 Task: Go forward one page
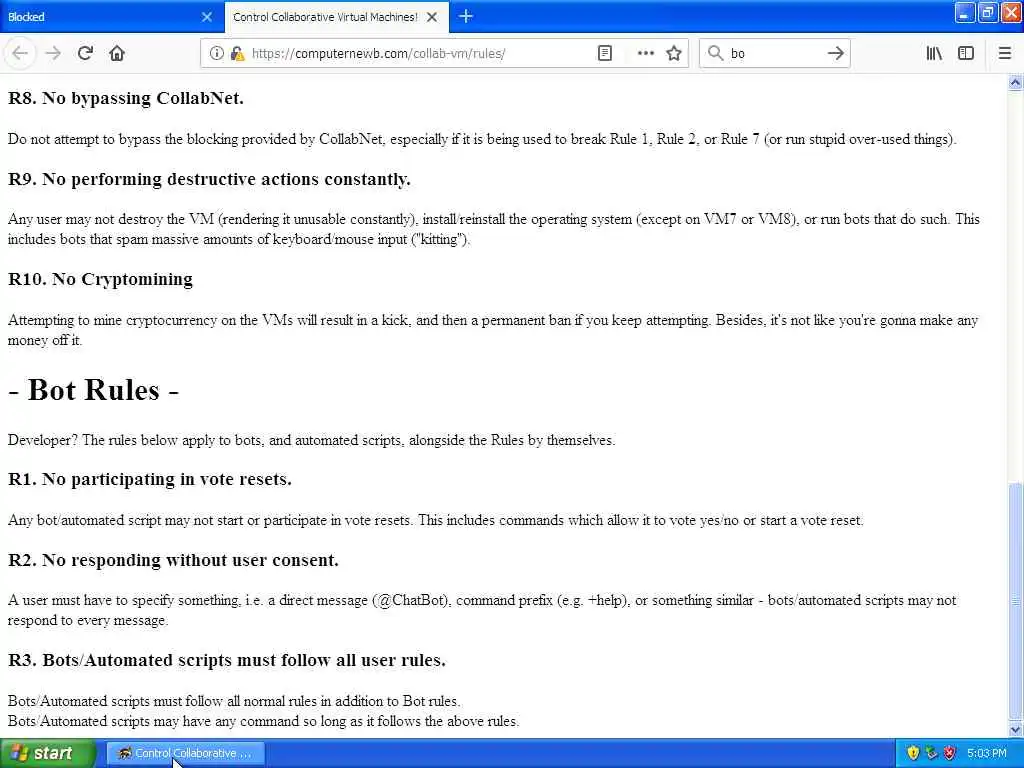pyautogui.click(x=53, y=54)
